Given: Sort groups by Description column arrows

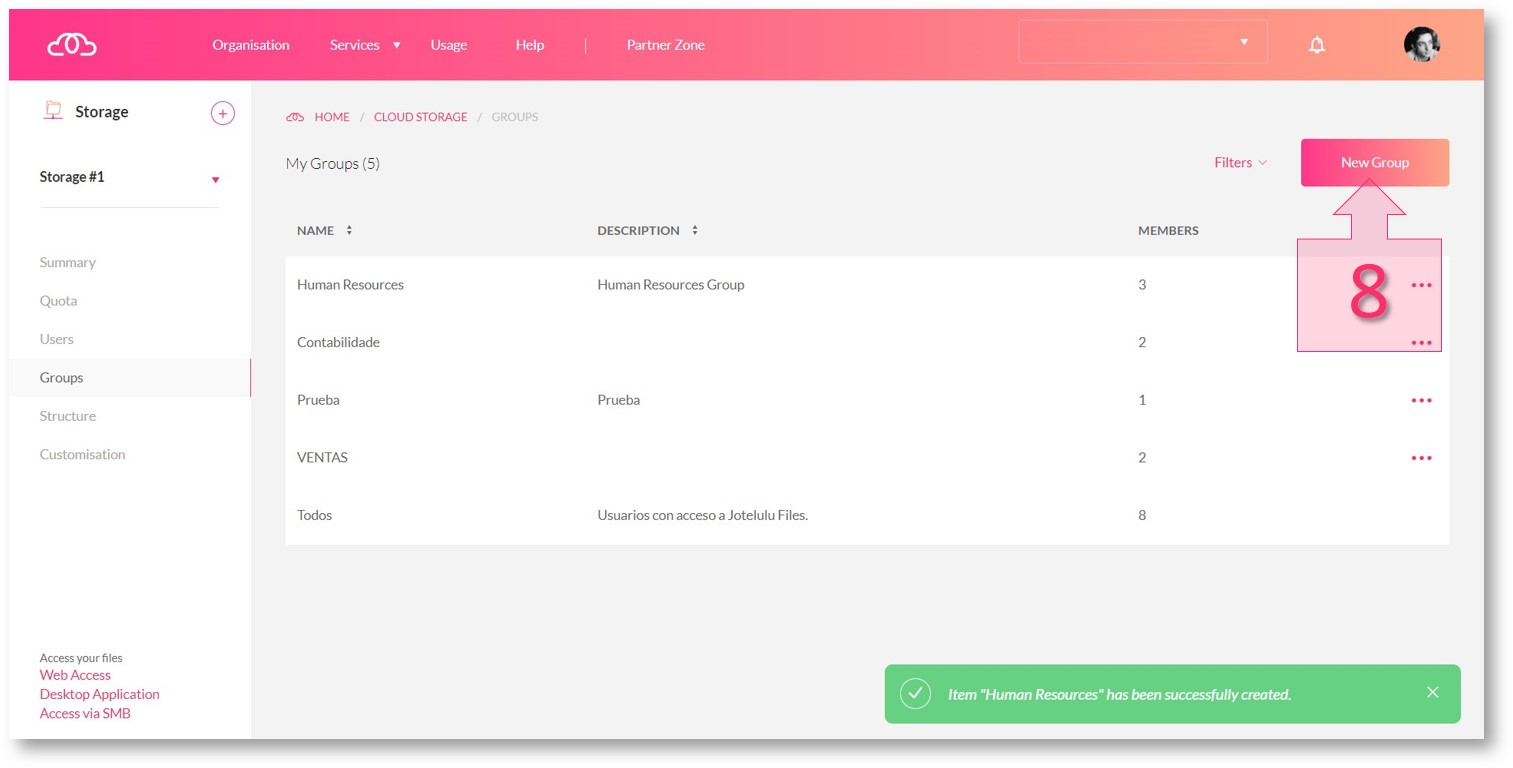Looking at the screenshot, I should (x=695, y=230).
